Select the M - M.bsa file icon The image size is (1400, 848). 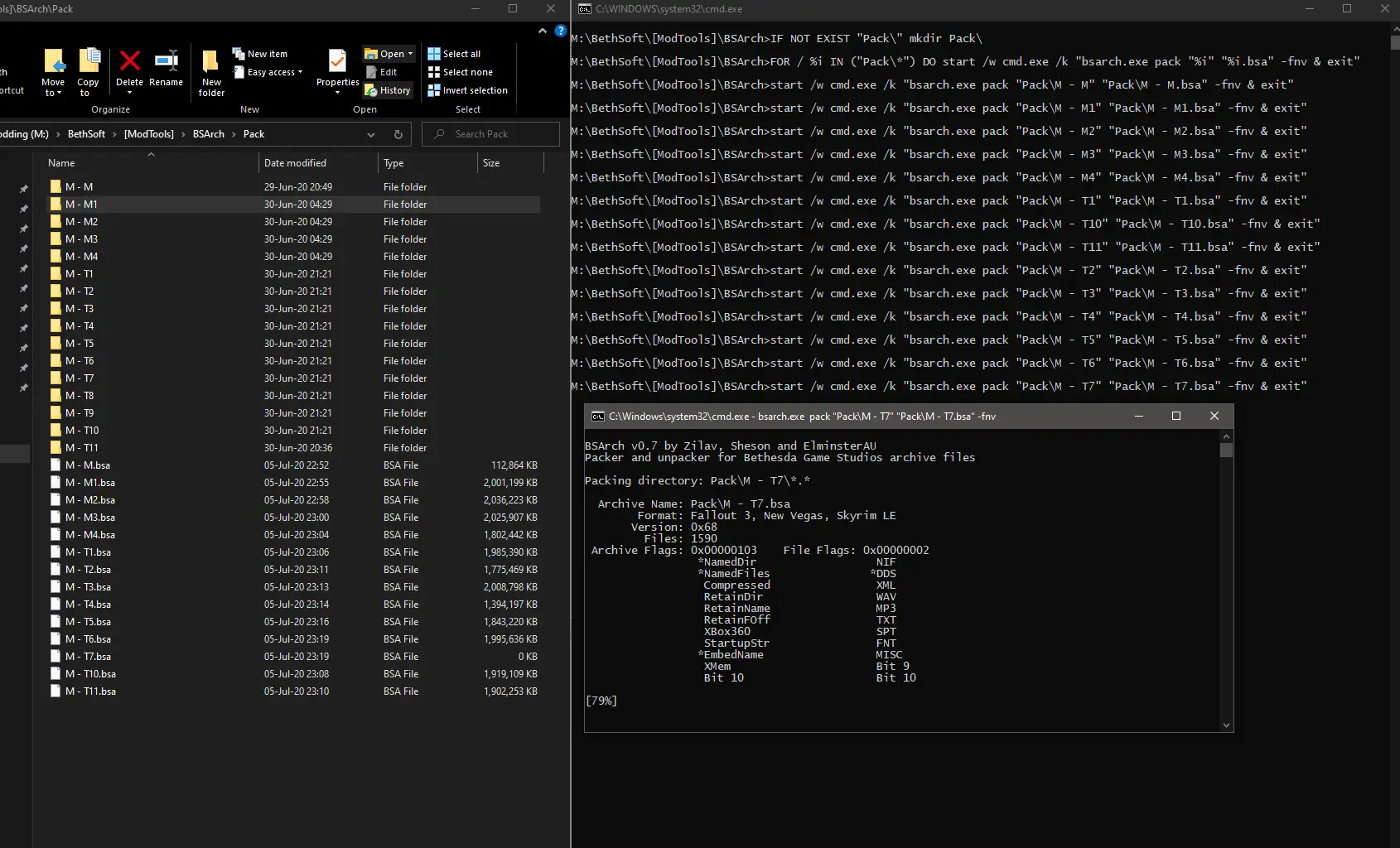click(56, 465)
